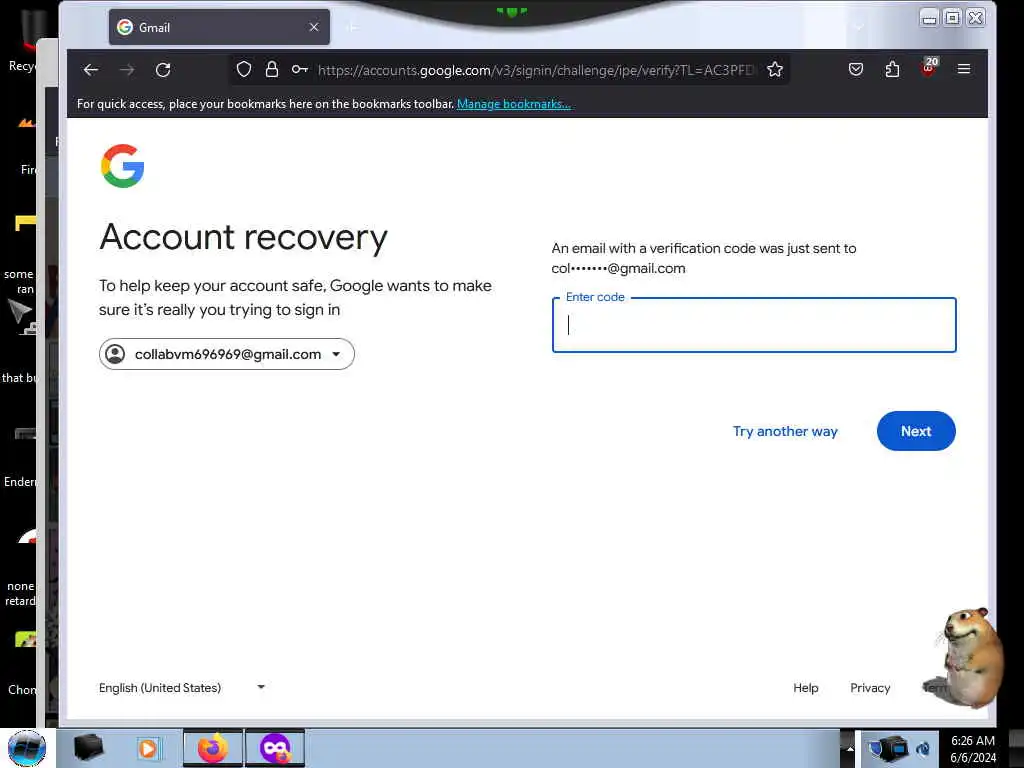Open the black box app on the taskbar
1024x768 pixels.
coord(88,748)
